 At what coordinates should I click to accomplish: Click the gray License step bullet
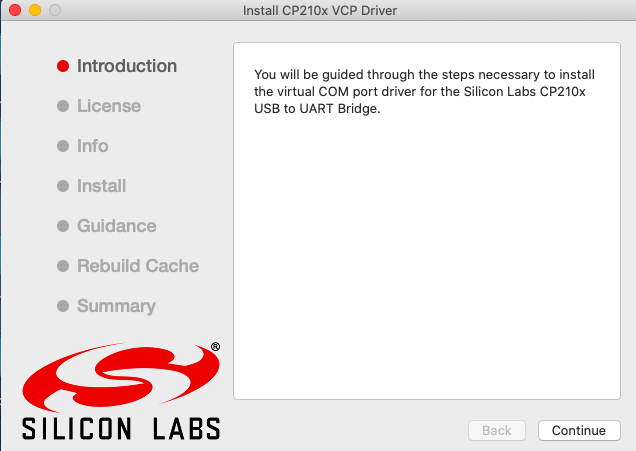point(63,107)
